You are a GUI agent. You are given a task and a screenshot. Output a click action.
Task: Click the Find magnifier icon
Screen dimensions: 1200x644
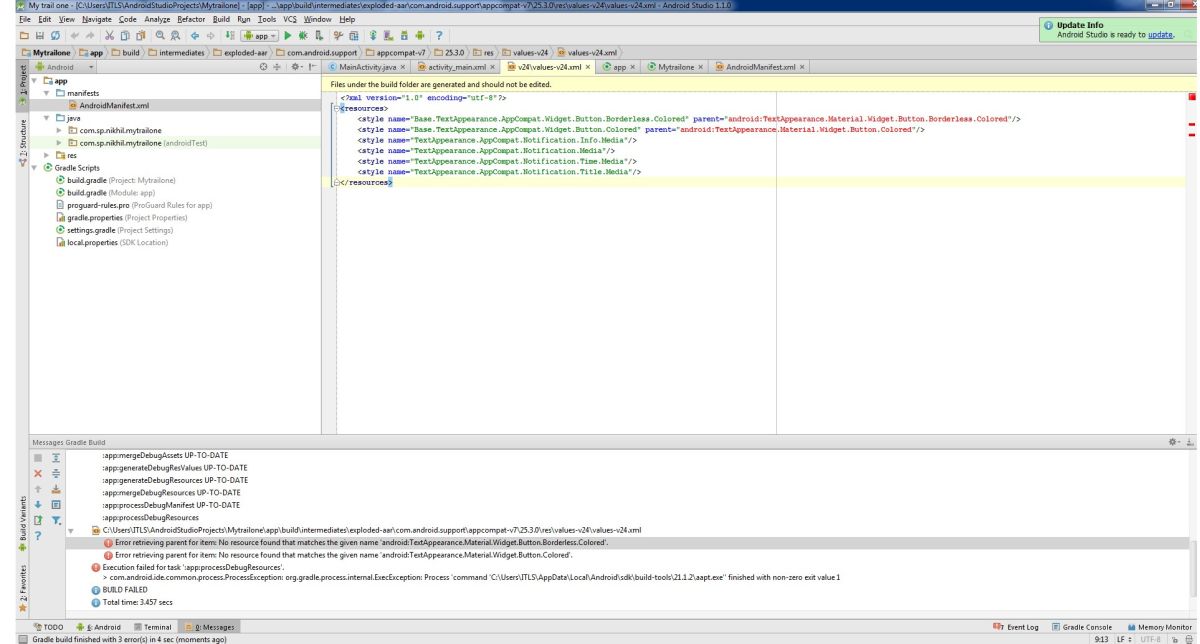[x=160, y=36]
